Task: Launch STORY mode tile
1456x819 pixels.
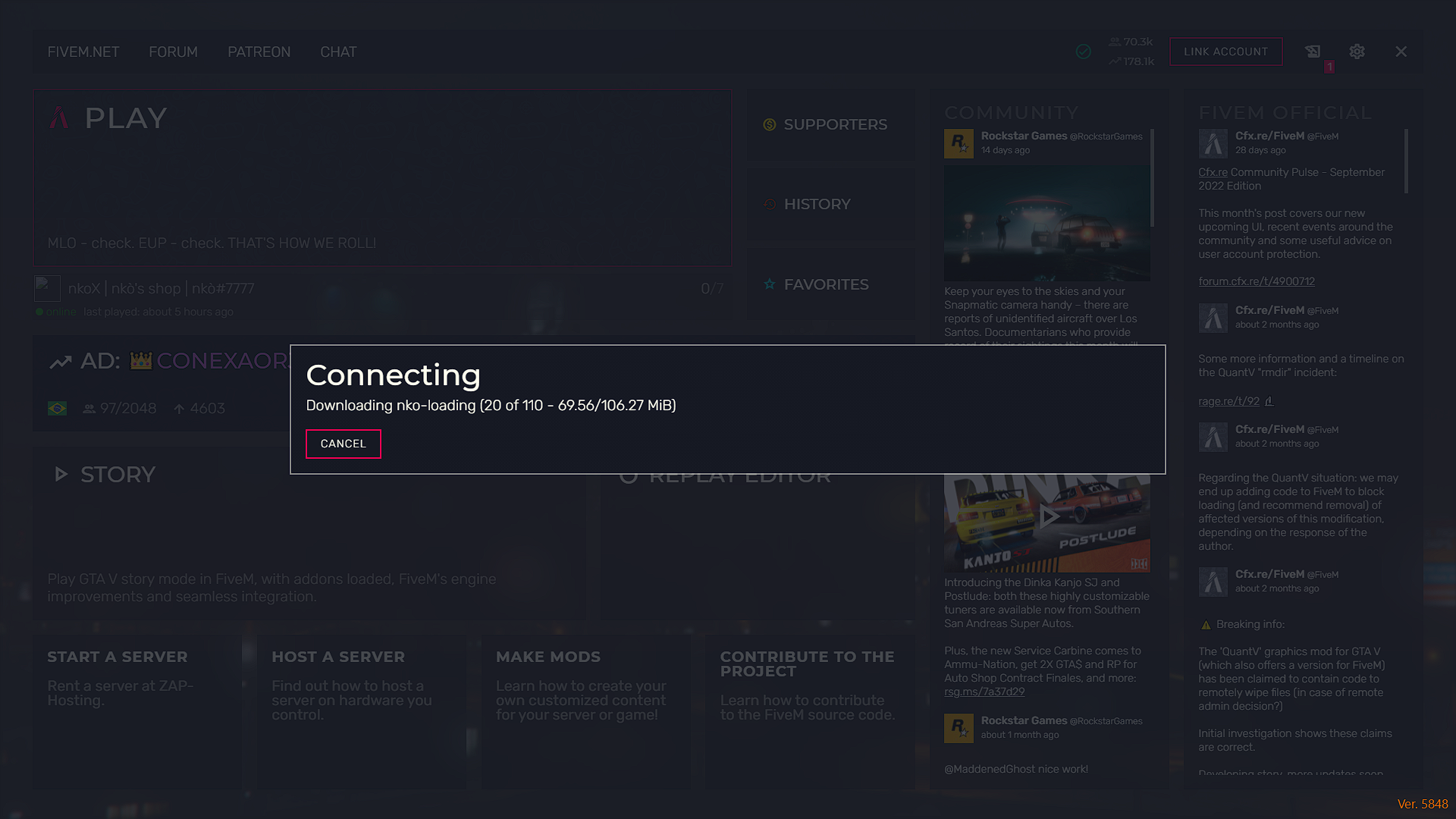Action: [x=309, y=533]
